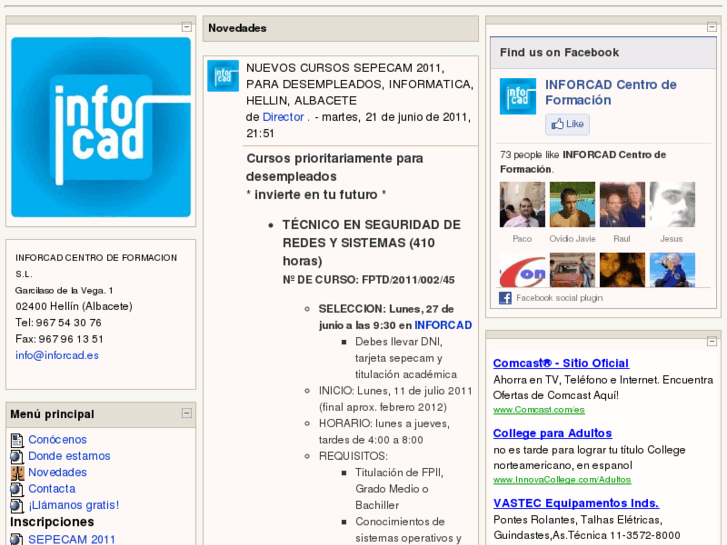Collapse the ads block with its minus icon
727x545 pixels.
[x=712, y=341]
